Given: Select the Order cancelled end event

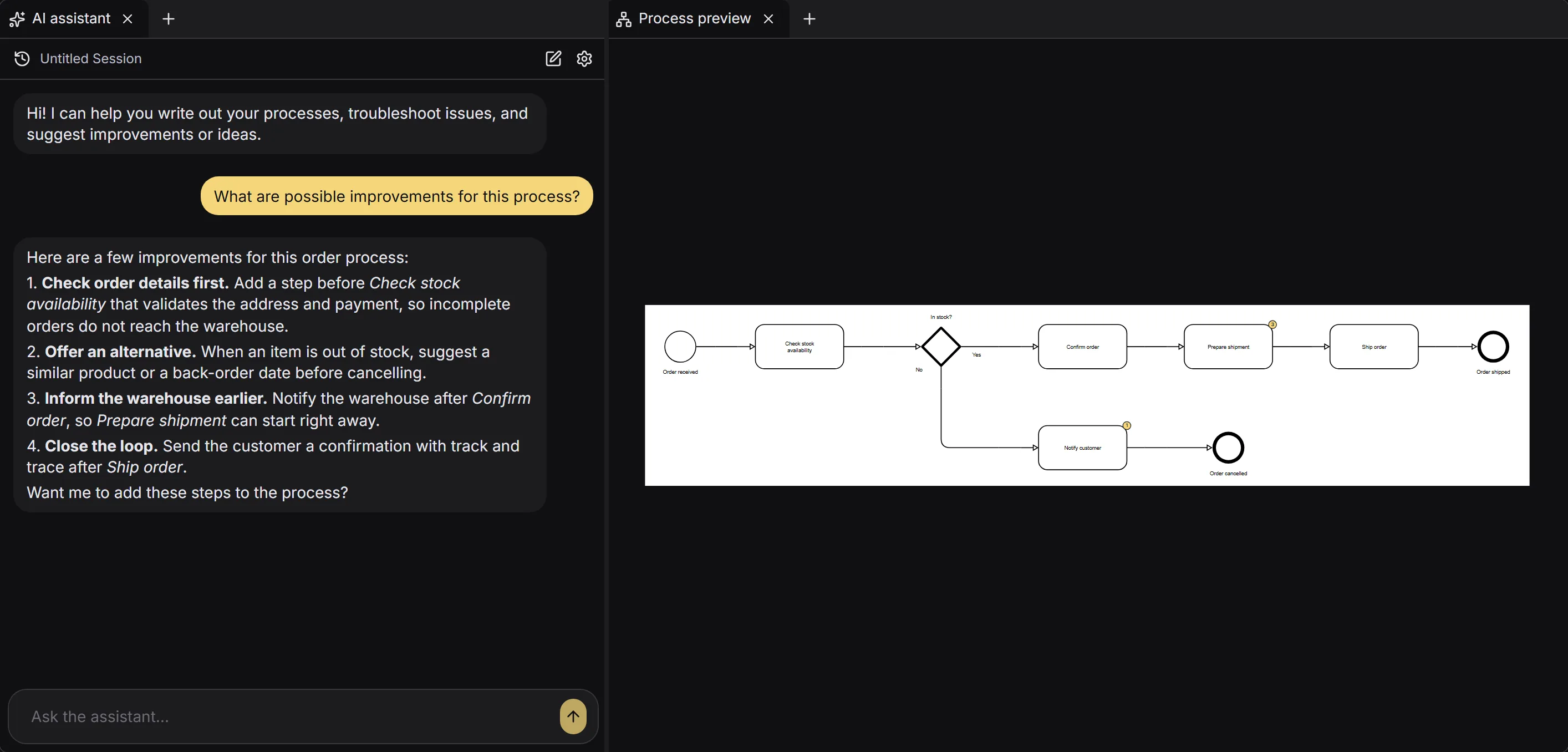Looking at the screenshot, I should click(x=1228, y=448).
